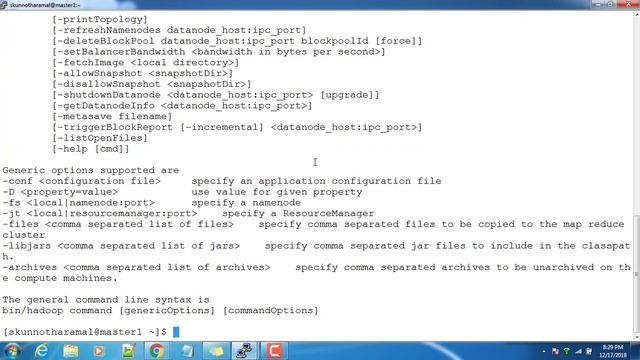Click the "Generic options supported are" line
Image resolution: width=640 pixels, height=360 pixels.
click(91, 170)
